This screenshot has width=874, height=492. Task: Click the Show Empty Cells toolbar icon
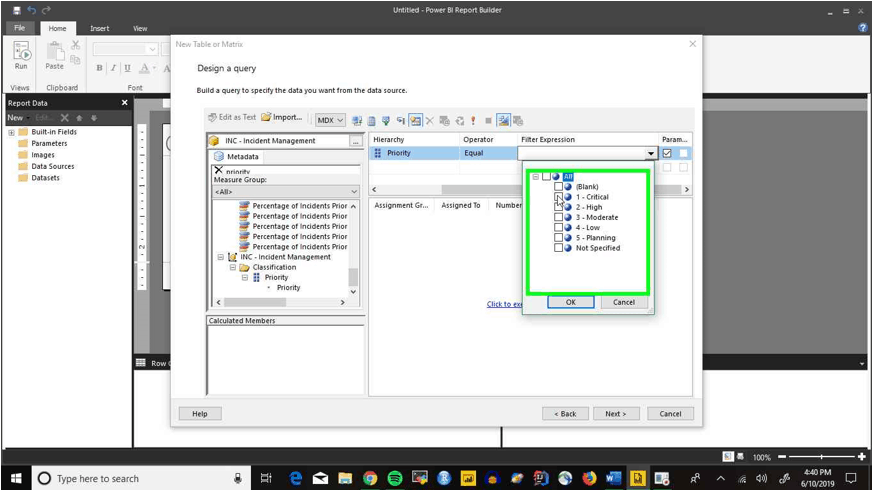[x=386, y=120]
